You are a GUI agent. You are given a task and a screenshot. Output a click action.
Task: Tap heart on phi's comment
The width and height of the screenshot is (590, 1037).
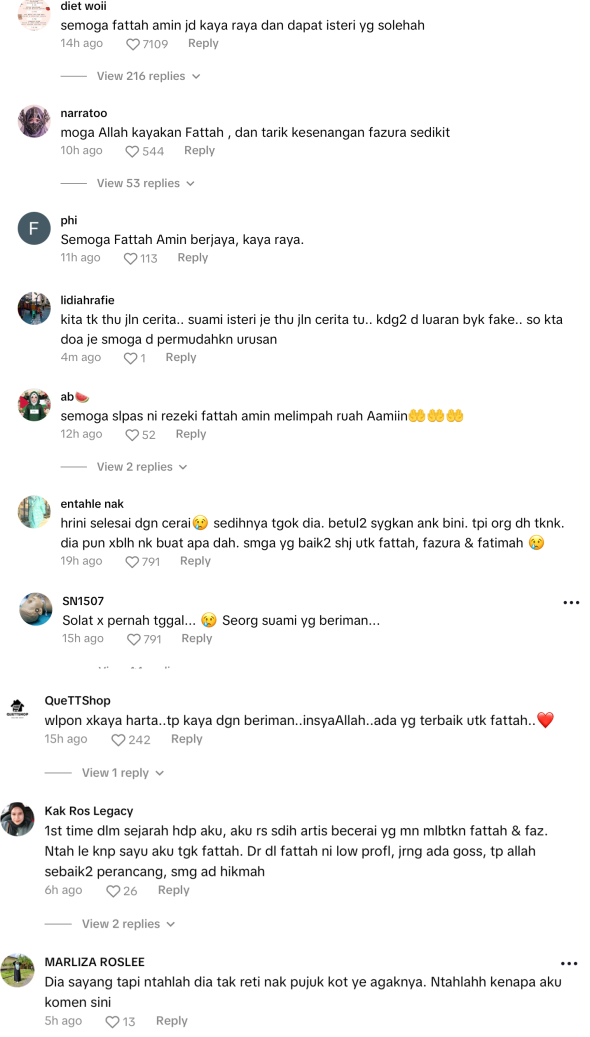[130, 259]
